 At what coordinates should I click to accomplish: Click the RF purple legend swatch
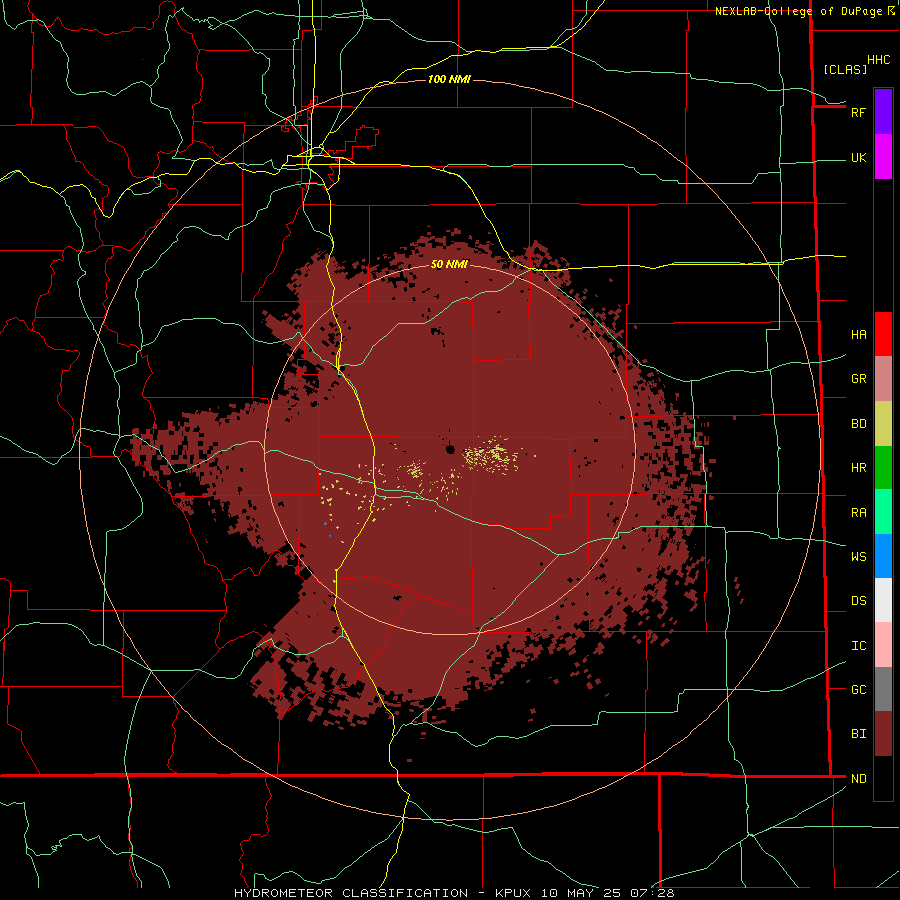tap(883, 112)
